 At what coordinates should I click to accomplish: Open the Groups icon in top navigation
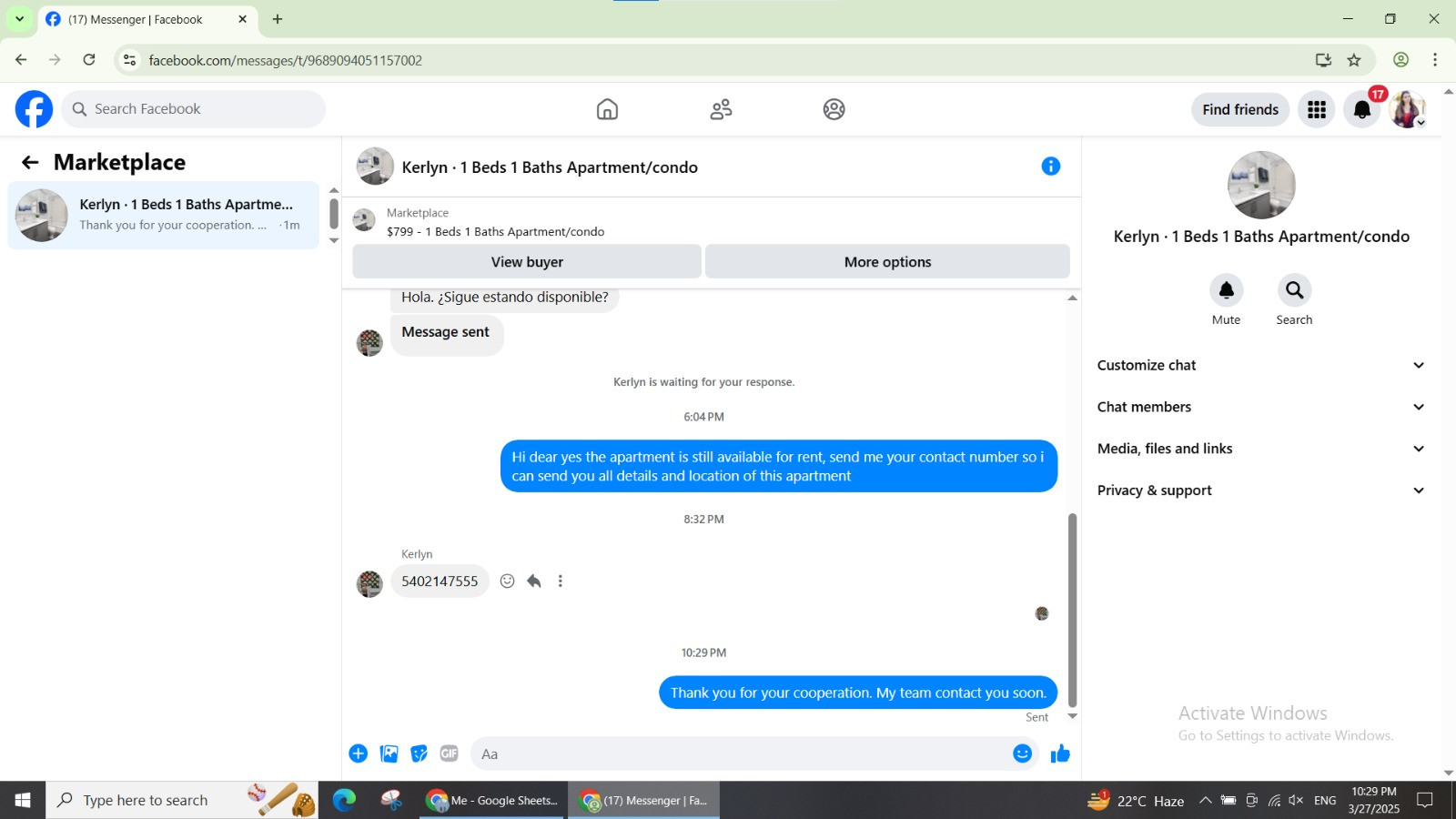(834, 109)
